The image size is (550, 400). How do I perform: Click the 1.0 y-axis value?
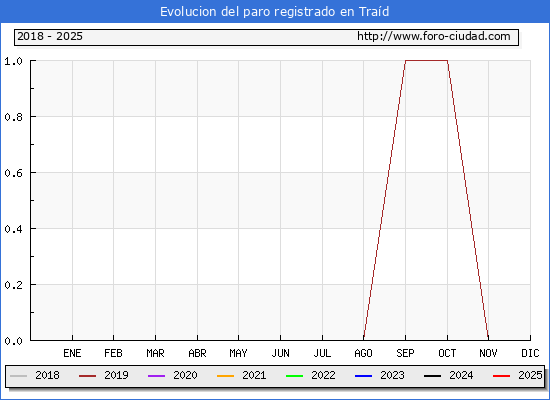[x=13, y=61]
